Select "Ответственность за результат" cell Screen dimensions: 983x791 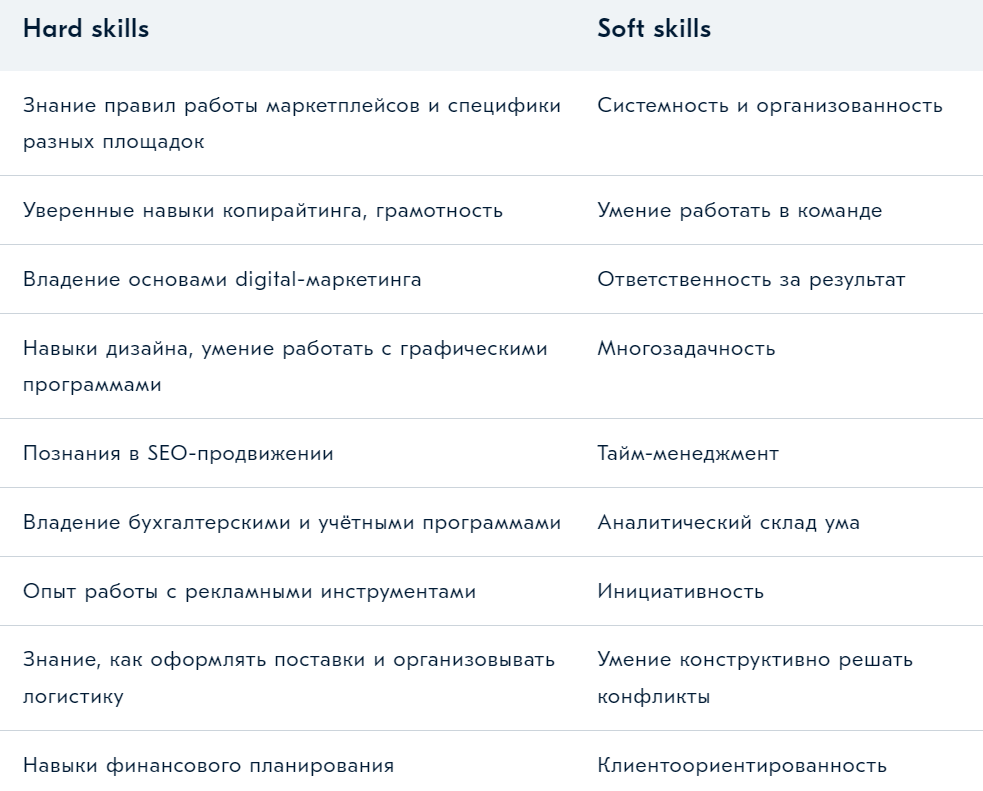click(751, 279)
